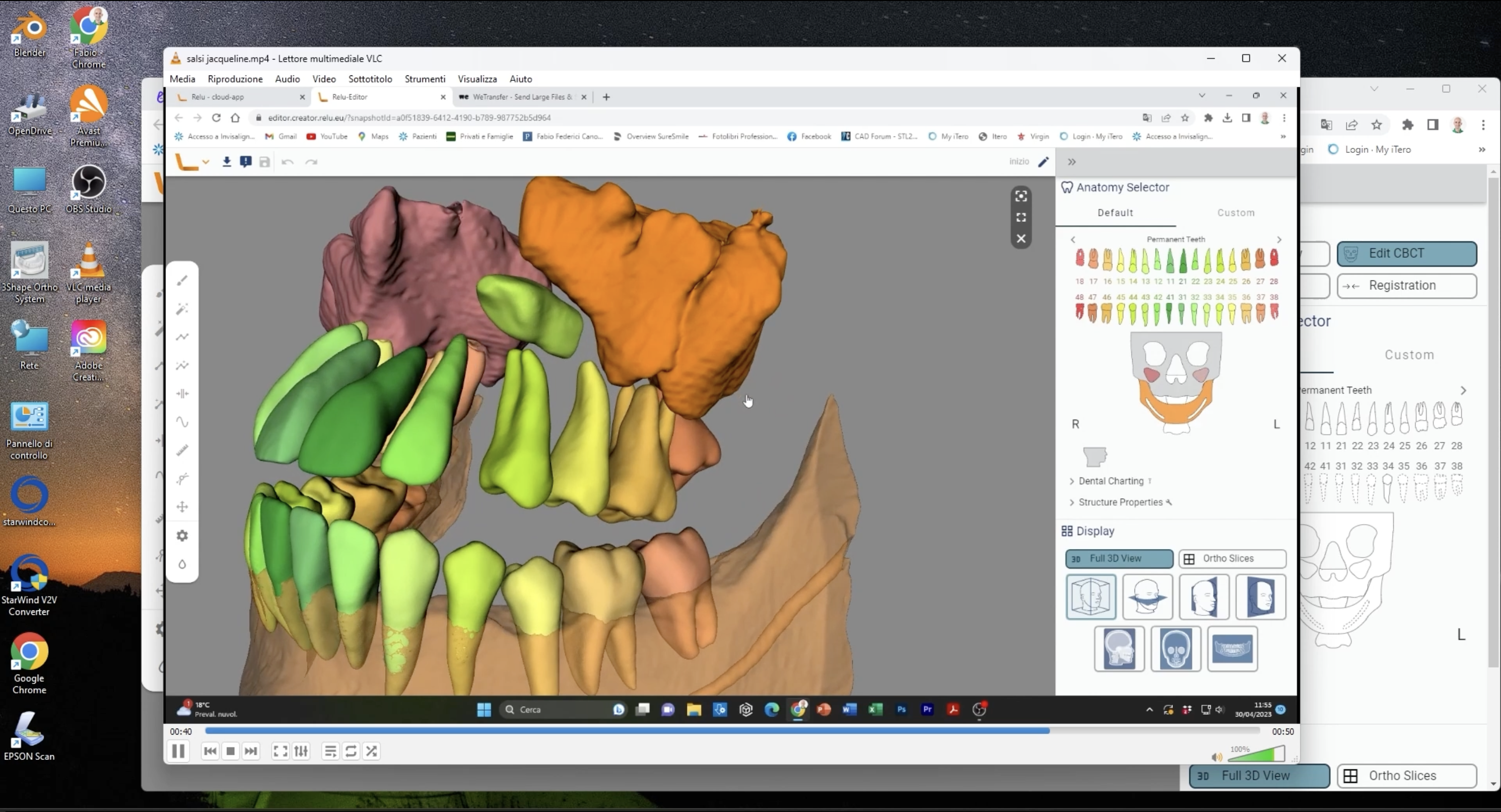Toggle loop mode in VLC
This screenshot has height=812, width=1501.
click(x=351, y=751)
